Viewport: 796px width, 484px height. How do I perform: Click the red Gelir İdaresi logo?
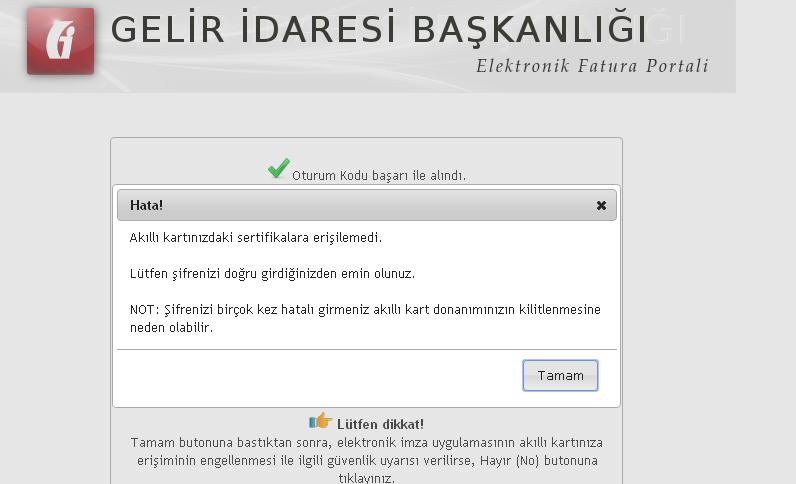click(60, 41)
